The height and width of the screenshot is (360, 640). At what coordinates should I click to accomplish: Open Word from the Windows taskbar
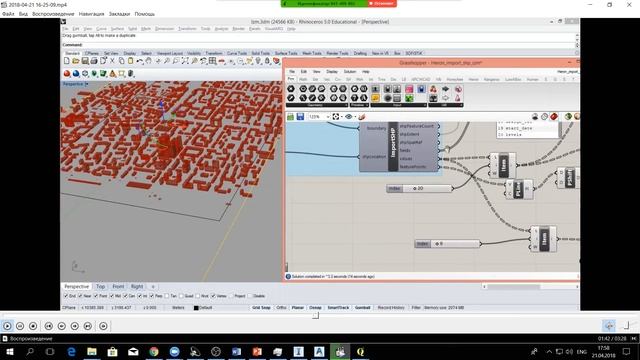point(236,351)
